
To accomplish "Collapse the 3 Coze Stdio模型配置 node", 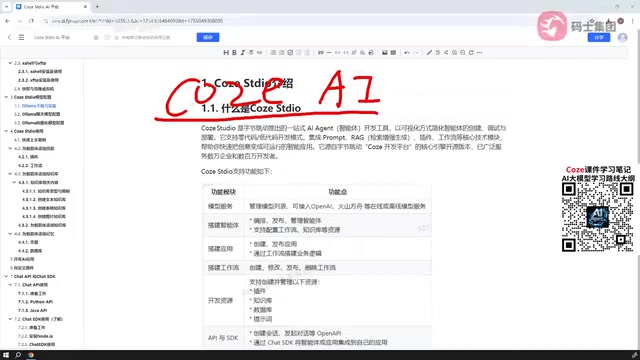I will tap(6, 97).
